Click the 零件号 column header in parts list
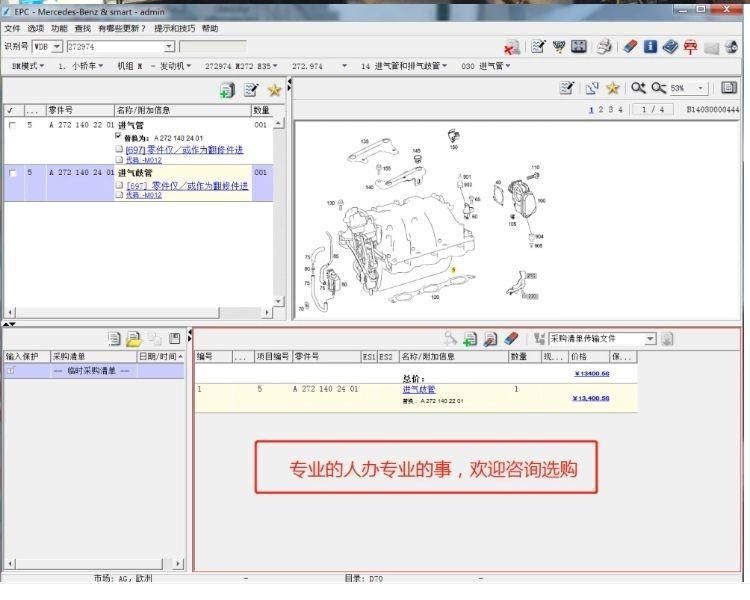The image size is (750, 600). (x=80, y=110)
